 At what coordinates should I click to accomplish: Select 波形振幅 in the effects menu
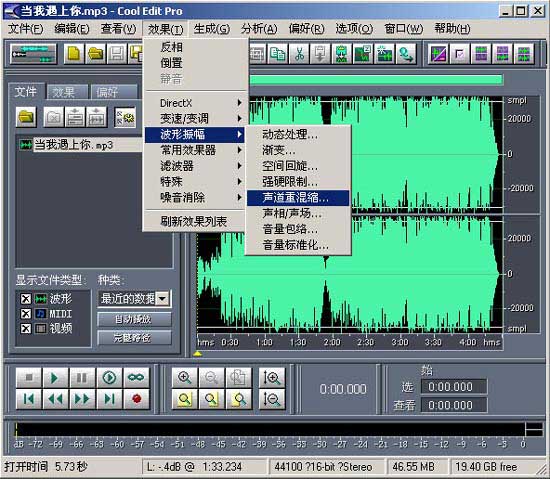(194, 134)
